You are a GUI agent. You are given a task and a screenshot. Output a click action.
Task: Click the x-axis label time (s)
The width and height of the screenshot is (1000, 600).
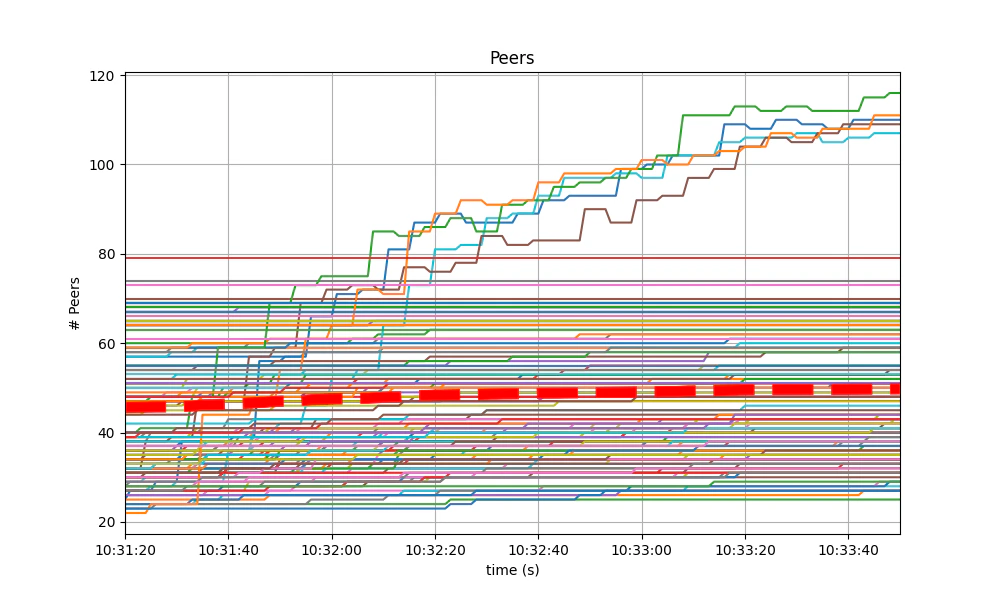(514, 571)
